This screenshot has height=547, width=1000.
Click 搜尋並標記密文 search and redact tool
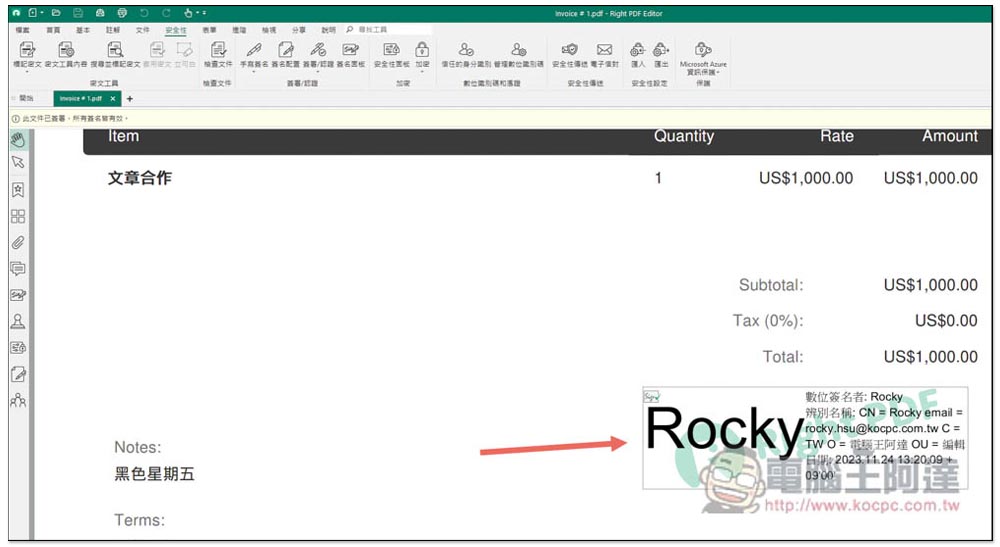tap(115, 54)
